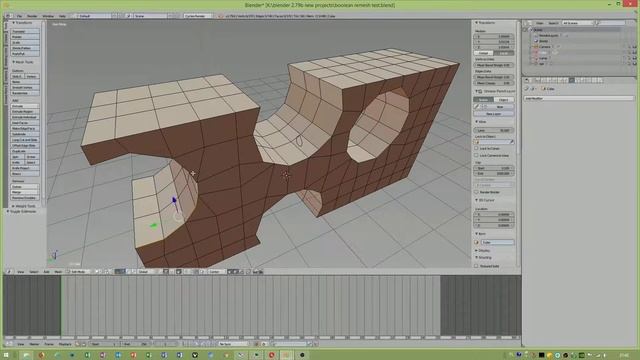Expand the Toggle Editmode operator panel
This screenshot has width=640, height=360.
coord(21,211)
